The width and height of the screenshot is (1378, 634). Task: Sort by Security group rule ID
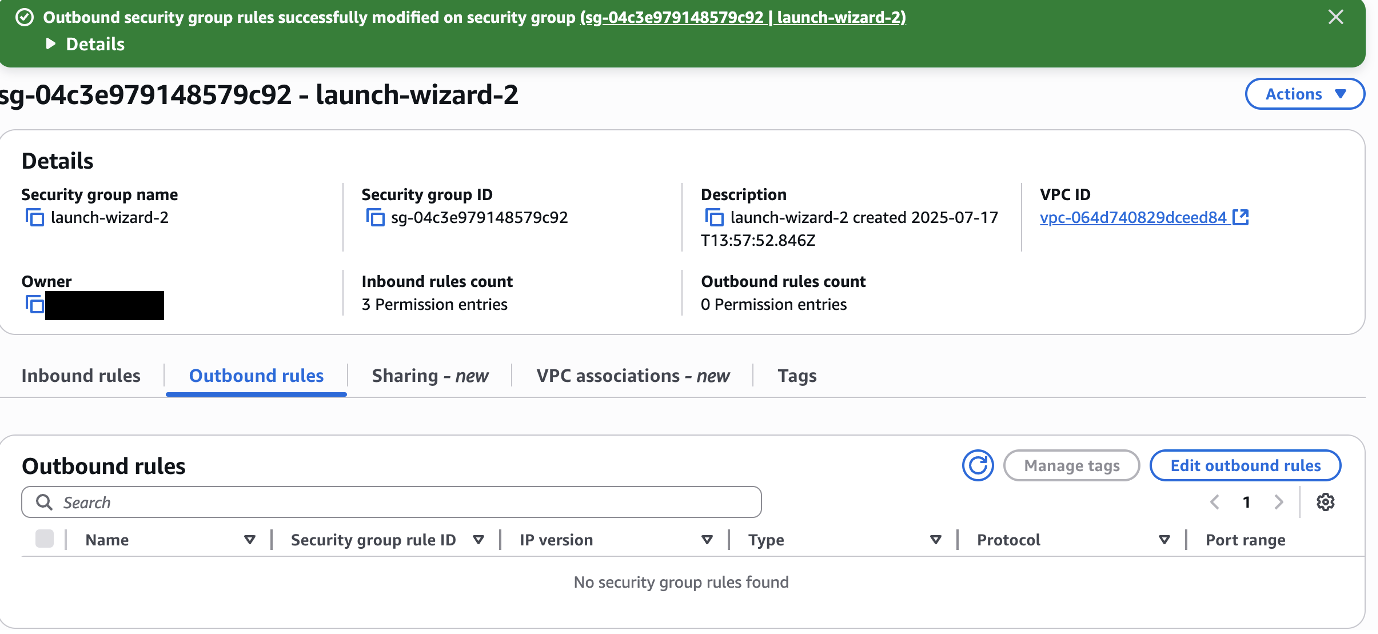click(478, 540)
